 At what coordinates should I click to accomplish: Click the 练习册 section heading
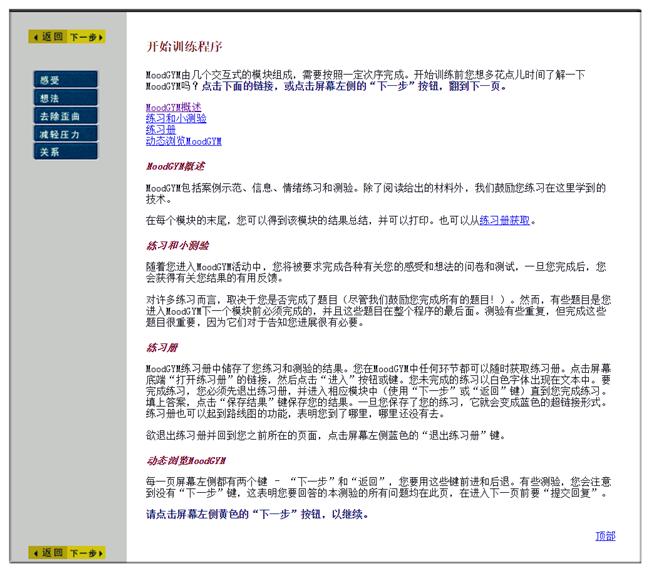(162, 347)
